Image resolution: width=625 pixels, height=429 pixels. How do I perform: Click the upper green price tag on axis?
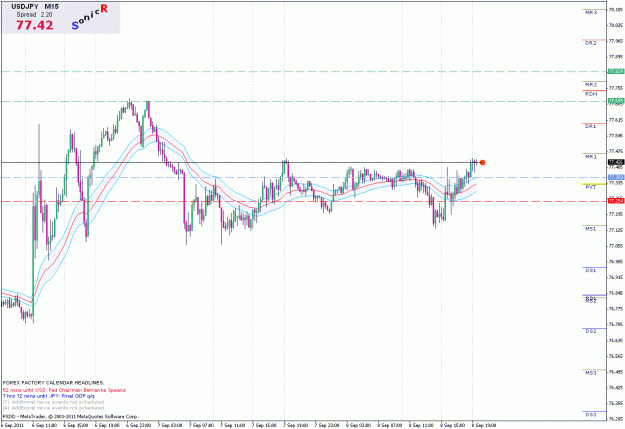pyautogui.click(x=616, y=71)
